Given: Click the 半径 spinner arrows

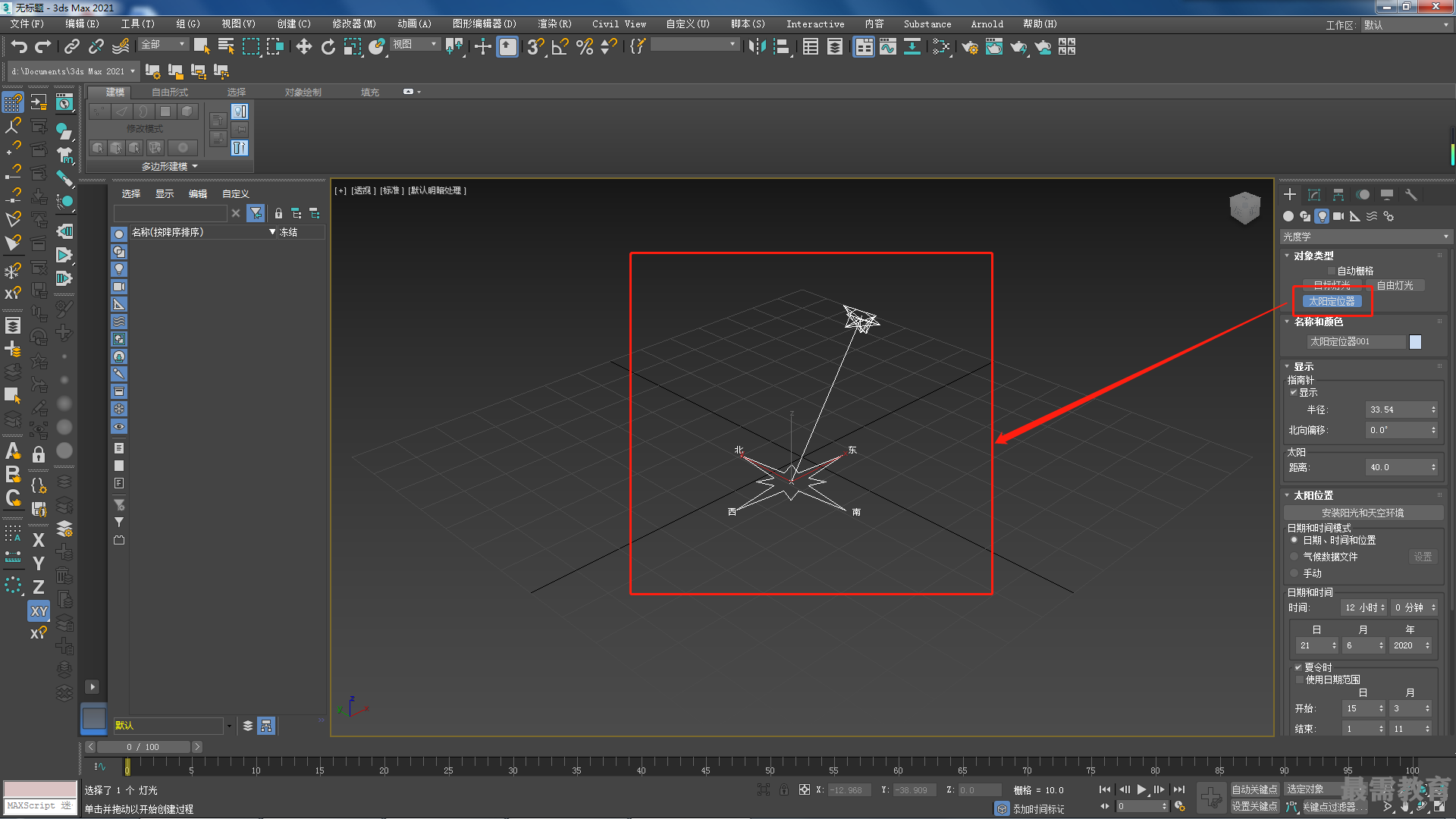Looking at the screenshot, I should tap(1433, 409).
